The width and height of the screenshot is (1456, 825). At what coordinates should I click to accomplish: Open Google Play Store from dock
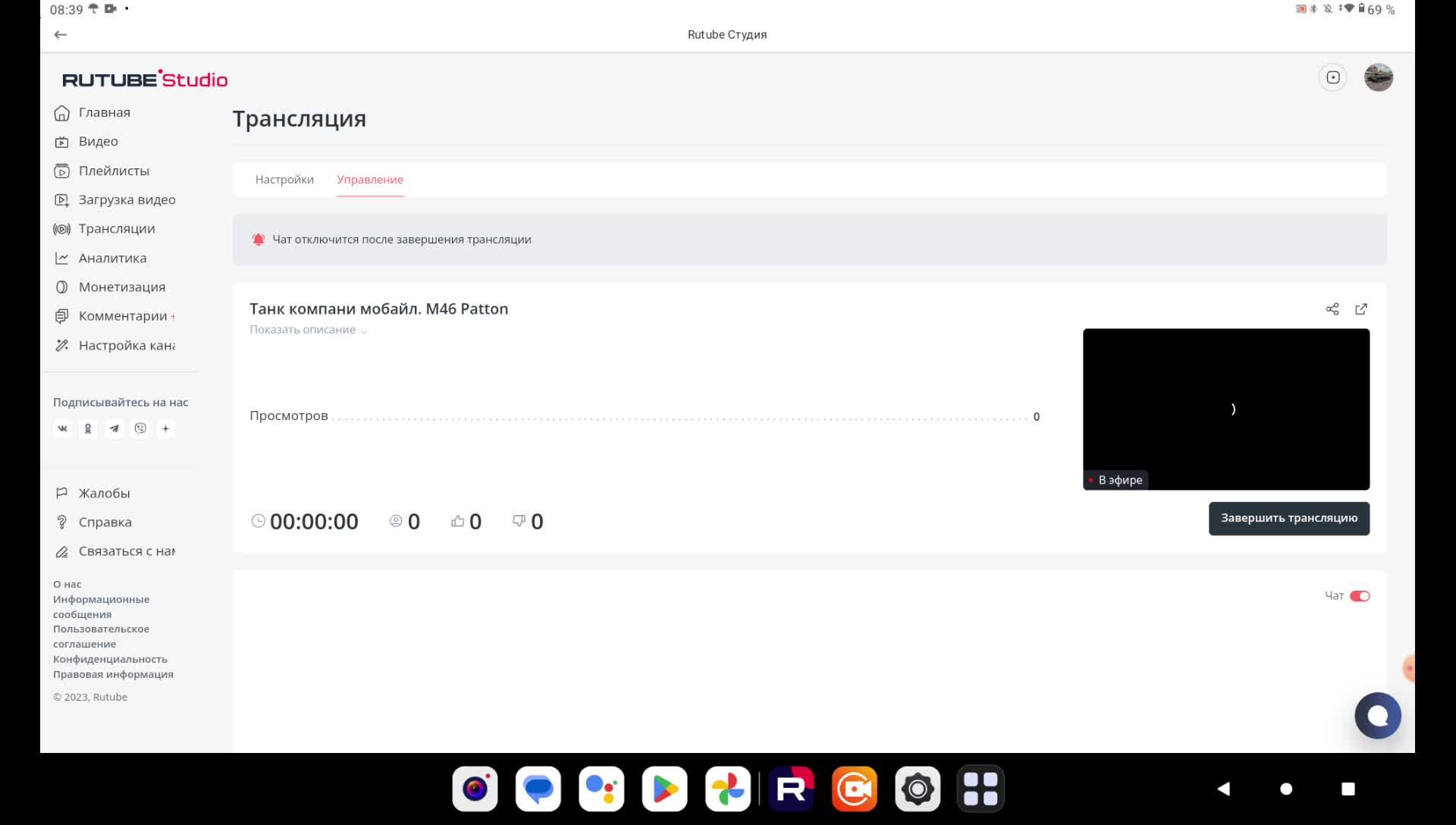[664, 789]
